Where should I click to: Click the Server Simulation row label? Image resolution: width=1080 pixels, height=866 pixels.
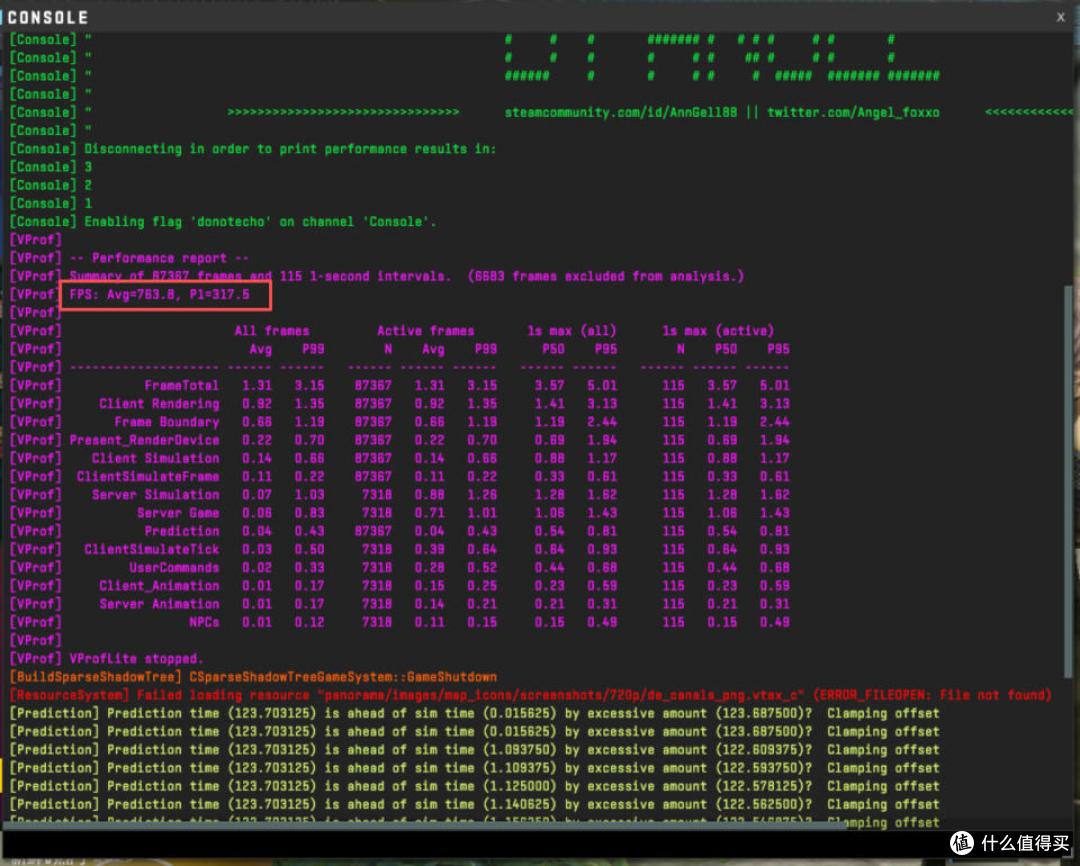(x=156, y=495)
